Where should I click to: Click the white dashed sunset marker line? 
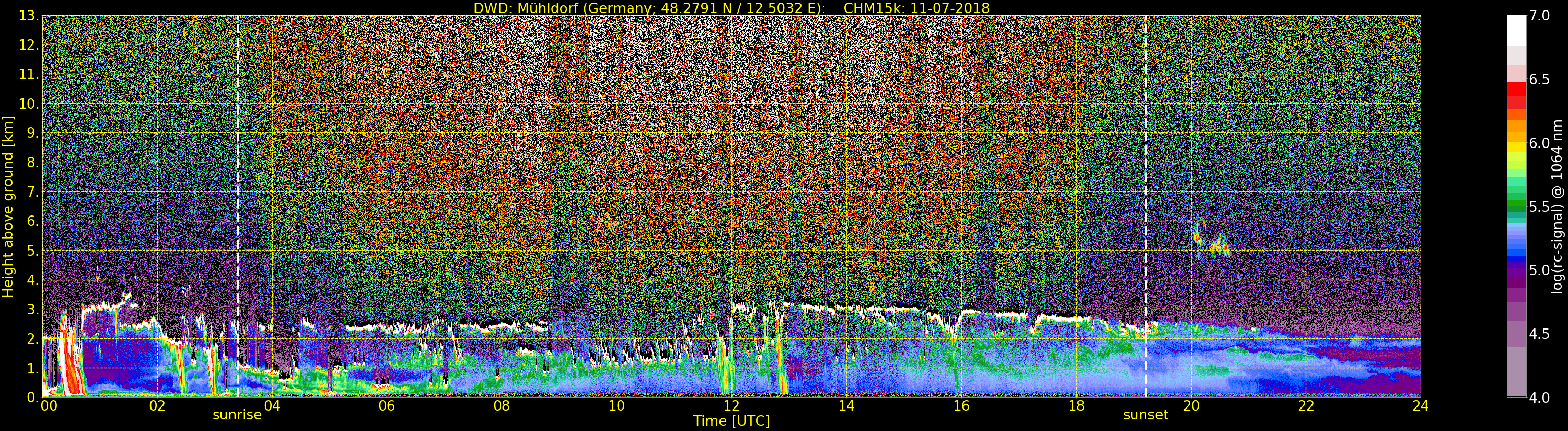1146,206
